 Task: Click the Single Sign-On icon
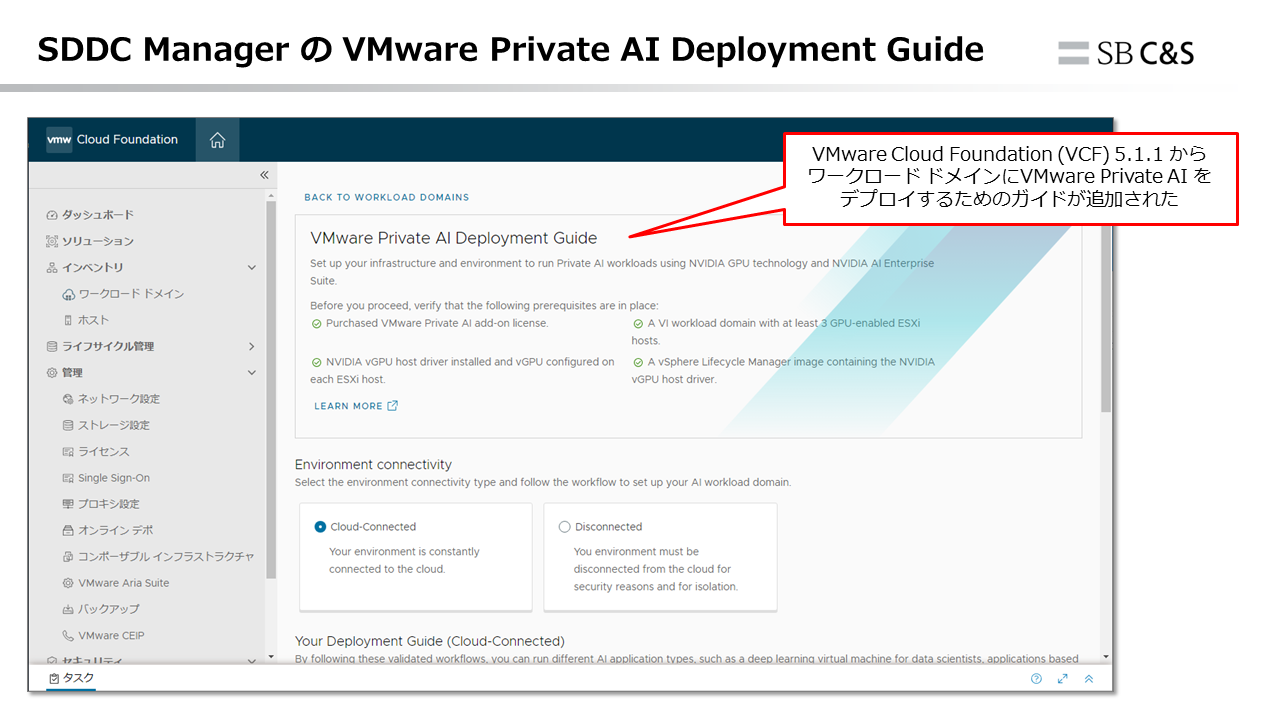pyautogui.click(x=68, y=478)
